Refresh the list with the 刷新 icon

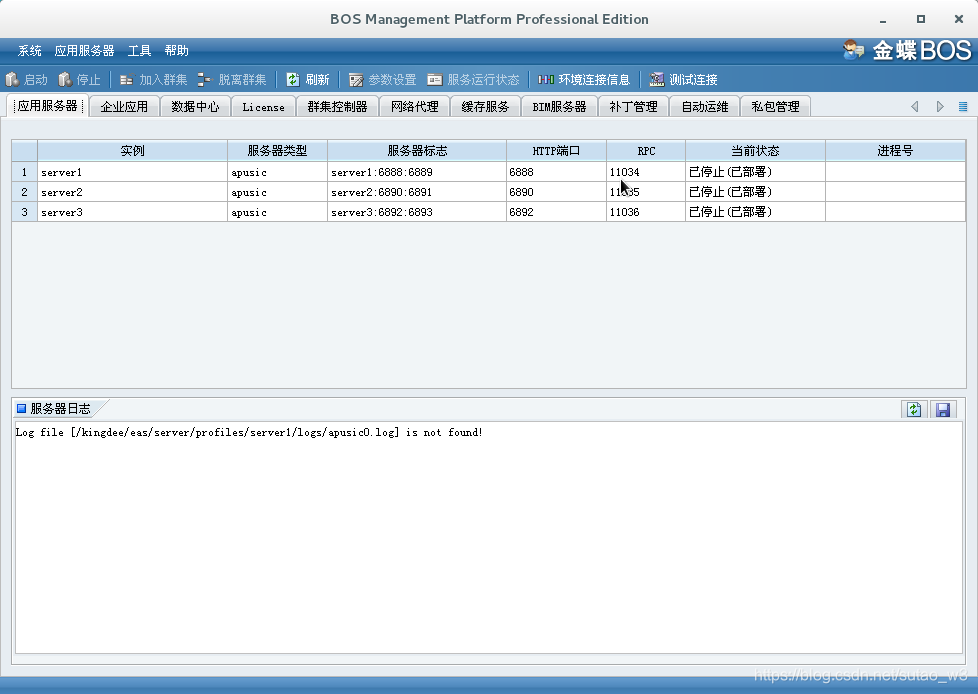click(x=293, y=80)
